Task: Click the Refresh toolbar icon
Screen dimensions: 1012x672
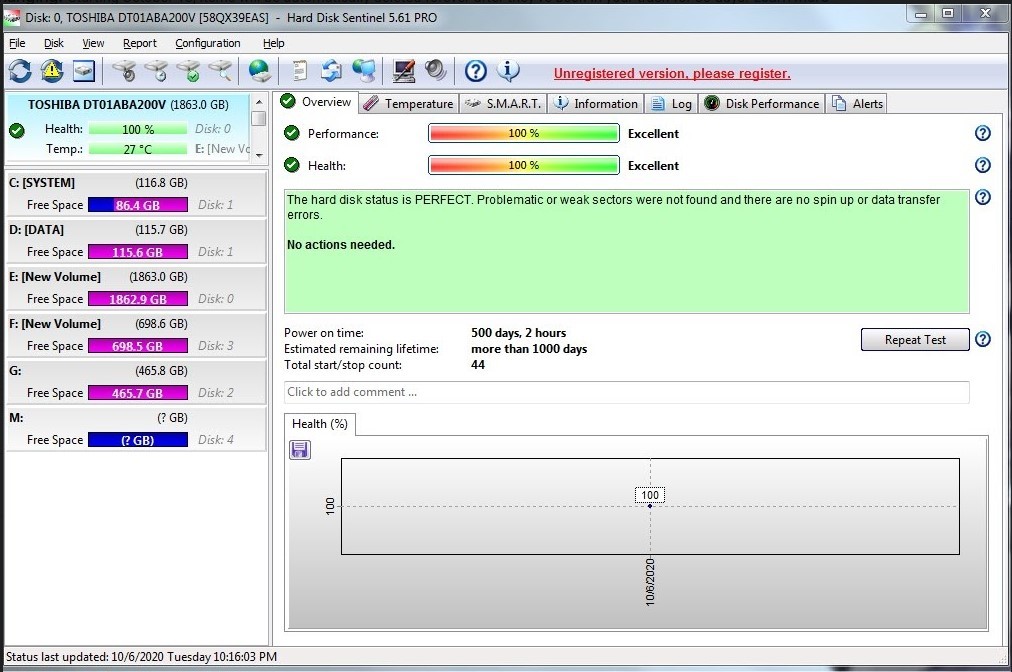Action: point(20,71)
